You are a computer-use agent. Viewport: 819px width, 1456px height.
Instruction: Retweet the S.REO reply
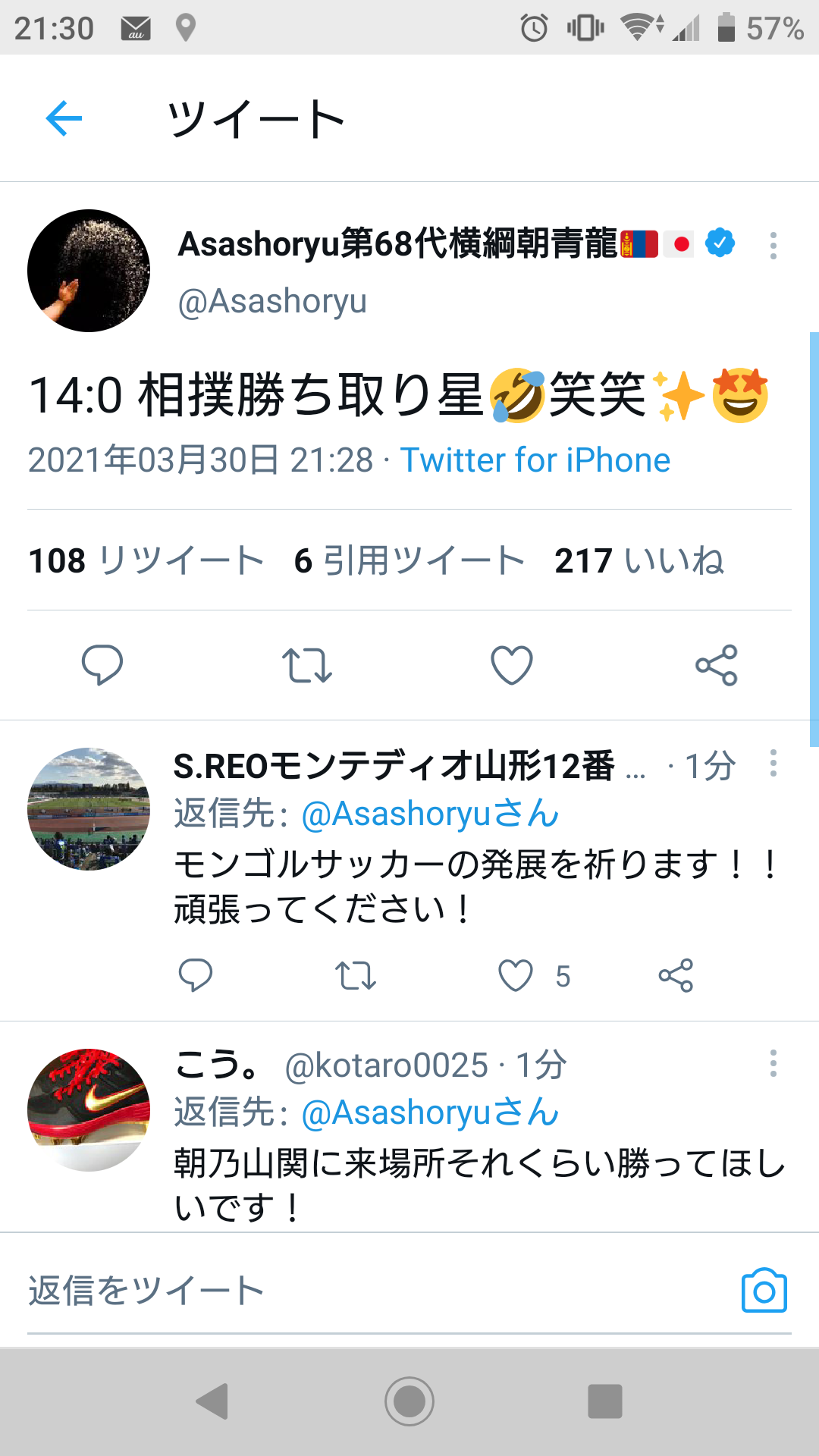(x=356, y=975)
